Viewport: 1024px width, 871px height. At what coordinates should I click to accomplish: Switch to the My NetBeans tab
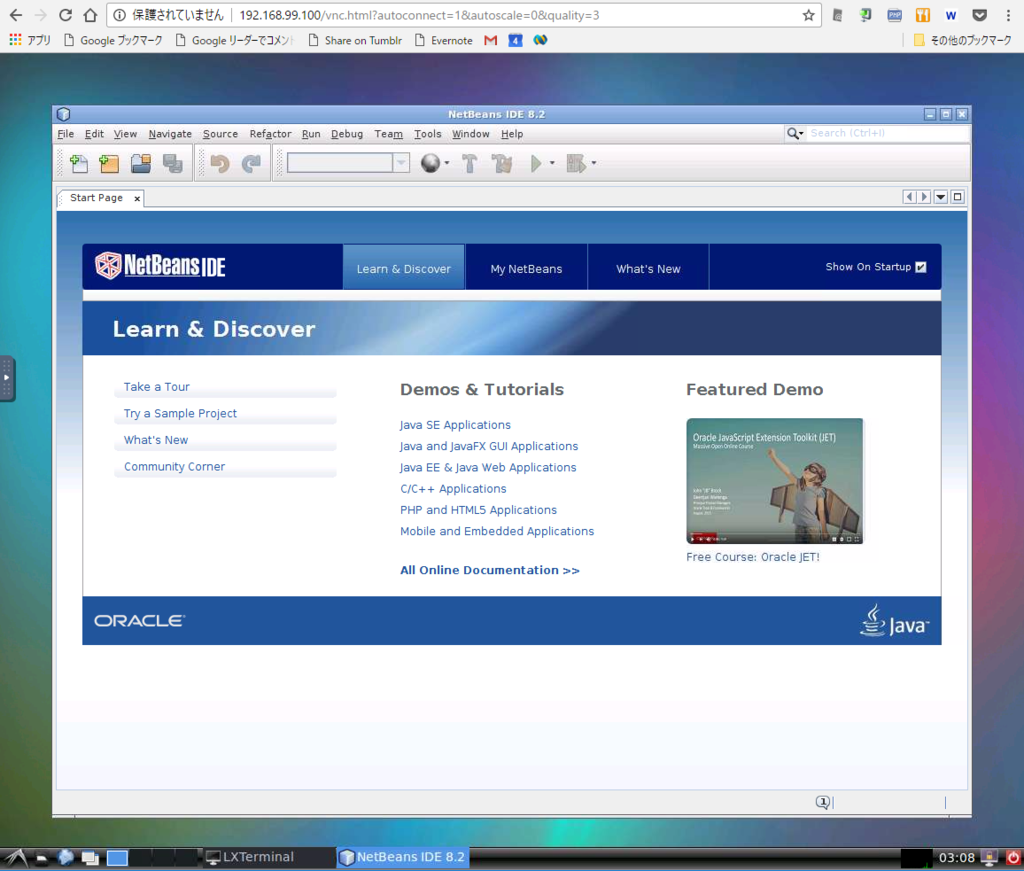526,268
